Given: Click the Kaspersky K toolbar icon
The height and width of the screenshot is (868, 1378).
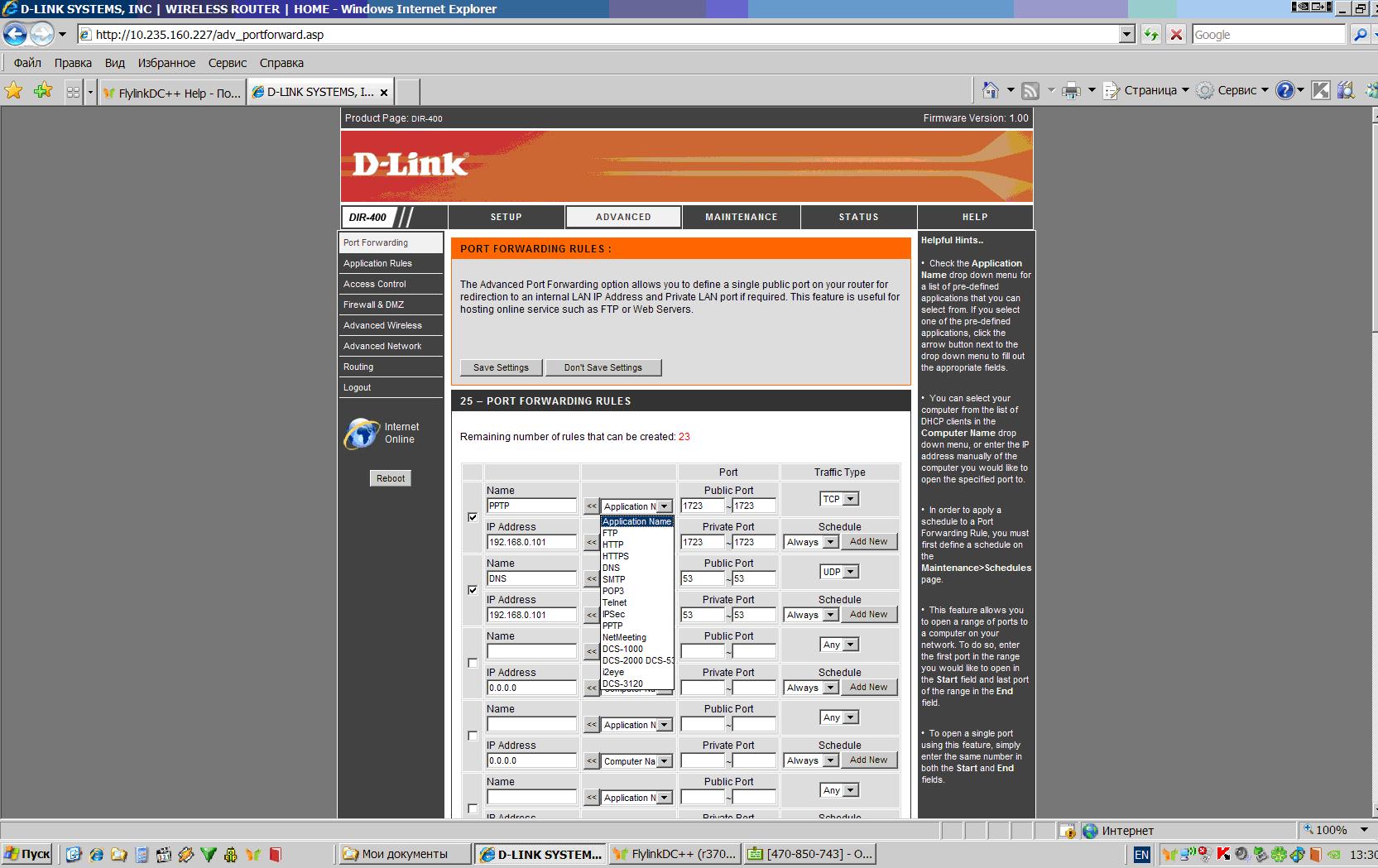Looking at the screenshot, I should click(1321, 91).
